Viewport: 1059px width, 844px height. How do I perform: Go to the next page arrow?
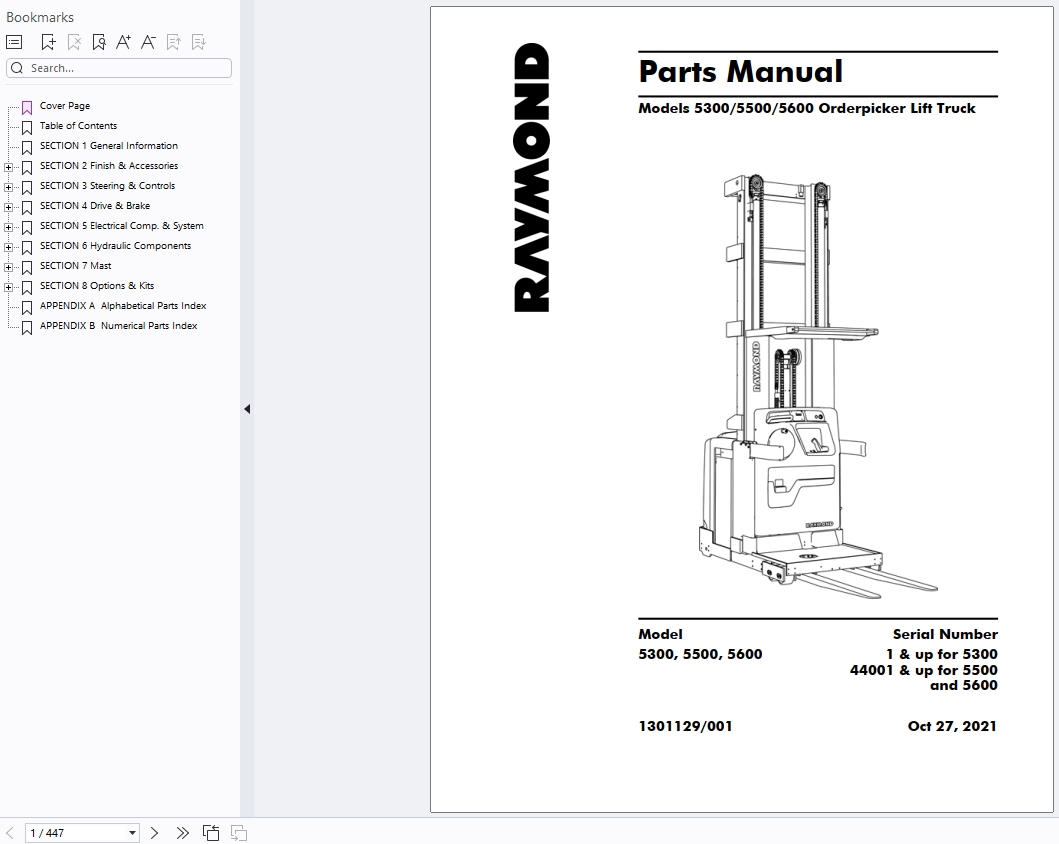[x=155, y=831]
